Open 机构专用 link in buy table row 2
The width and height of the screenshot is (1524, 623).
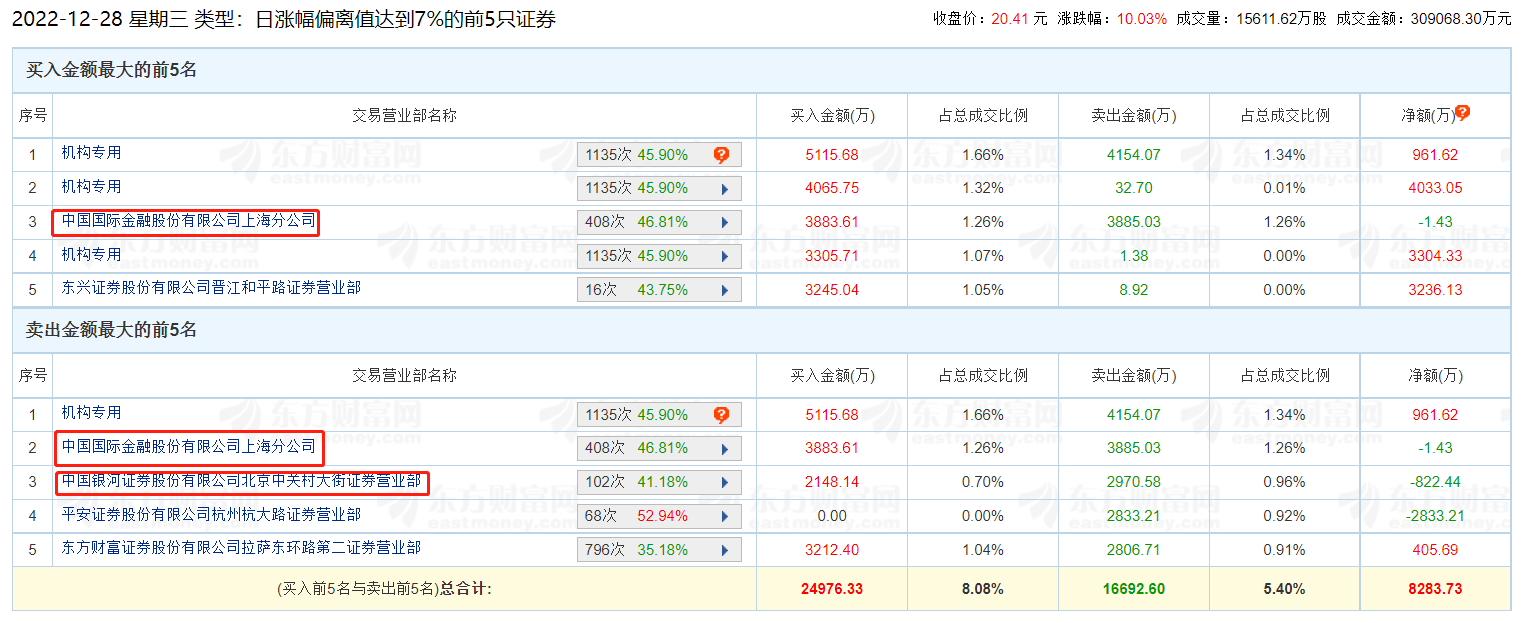point(91,187)
